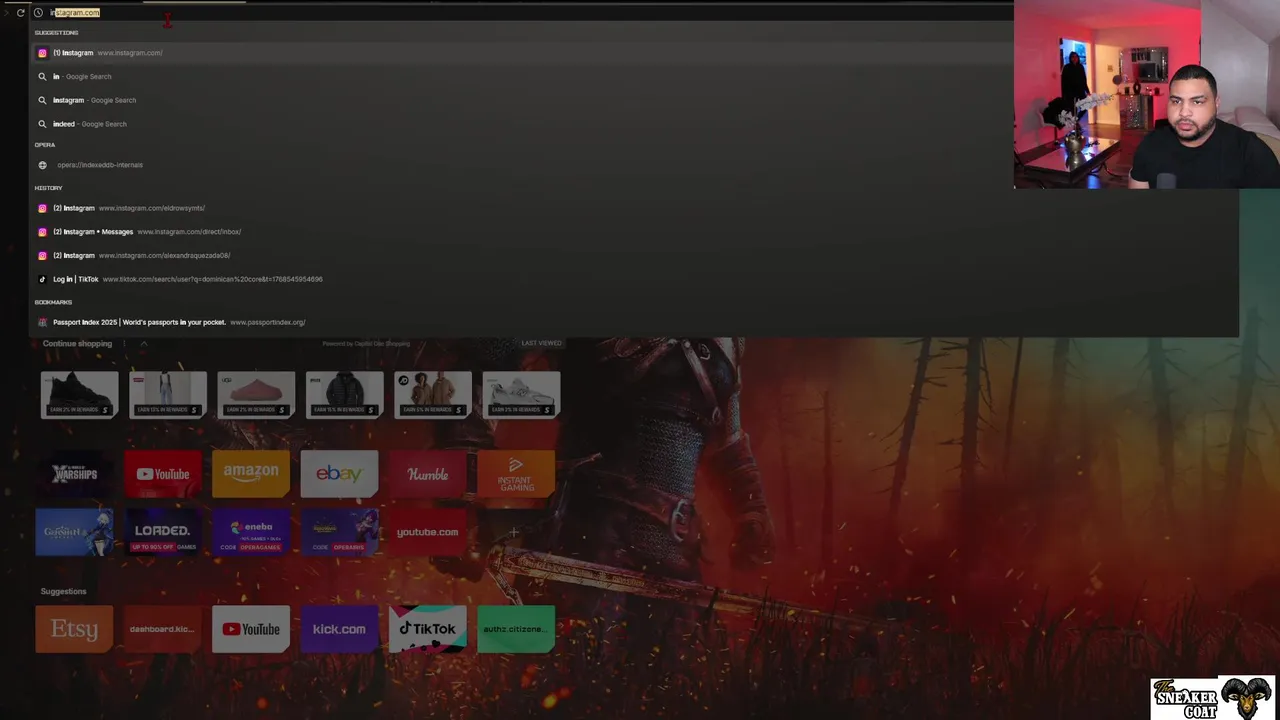Click the Instagram favicon on first suggestion
1280x720 pixels.
(x=42, y=53)
